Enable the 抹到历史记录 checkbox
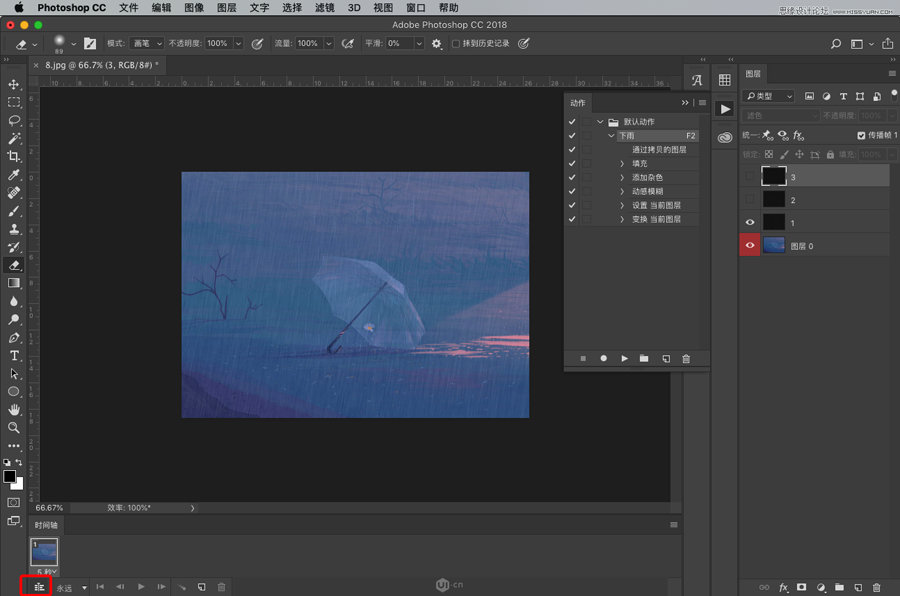The image size is (900, 596). (x=456, y=44)
